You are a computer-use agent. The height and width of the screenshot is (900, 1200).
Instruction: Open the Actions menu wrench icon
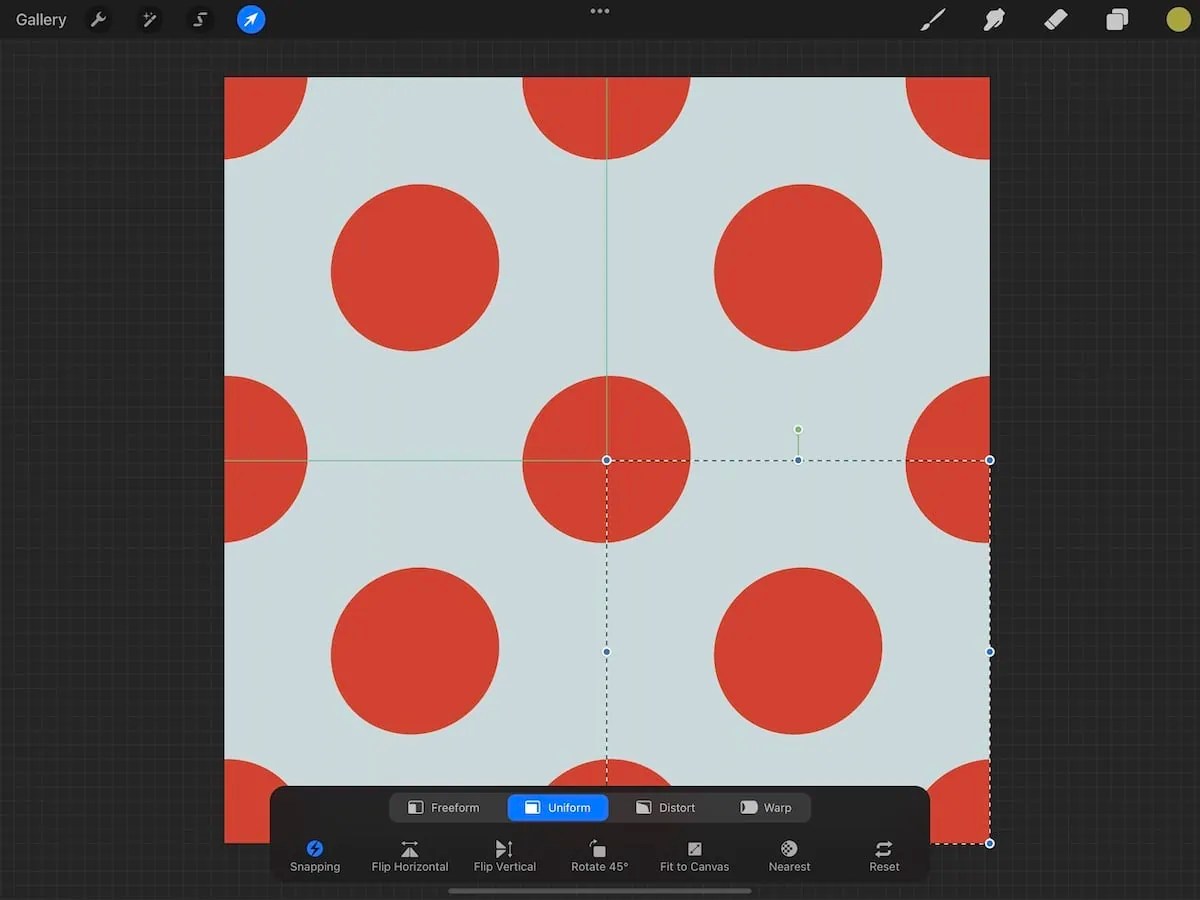(98, 19)
